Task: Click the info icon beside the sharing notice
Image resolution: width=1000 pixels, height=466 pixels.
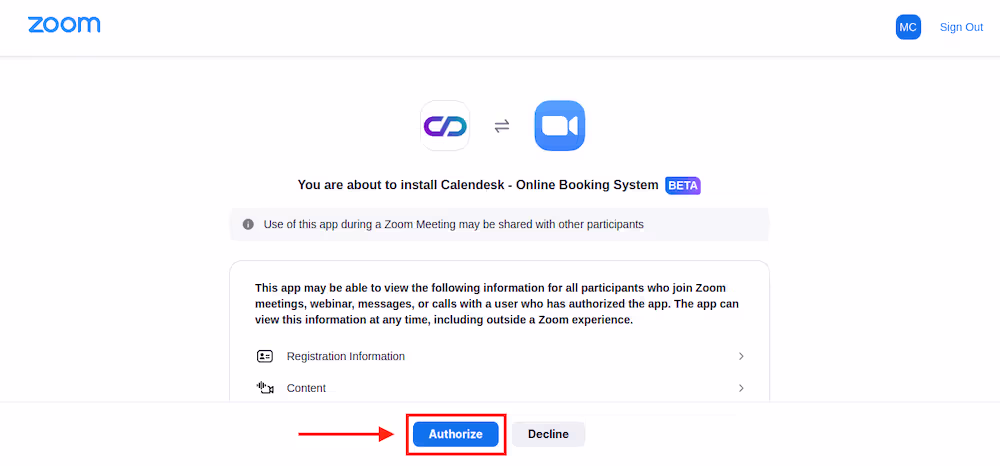Action: pos(248,224)
